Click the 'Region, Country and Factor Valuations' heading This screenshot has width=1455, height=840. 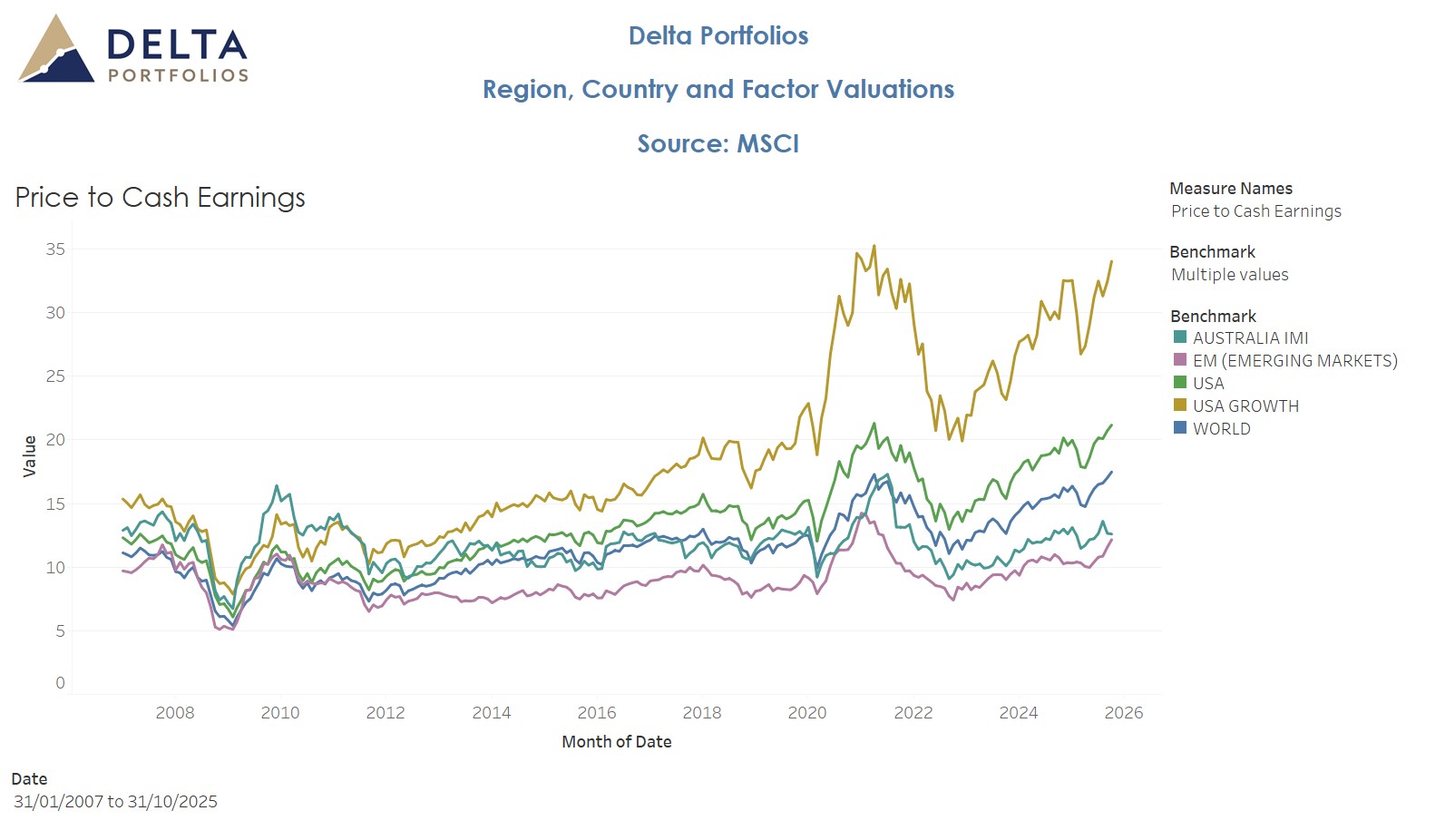[x=718, y=90]
